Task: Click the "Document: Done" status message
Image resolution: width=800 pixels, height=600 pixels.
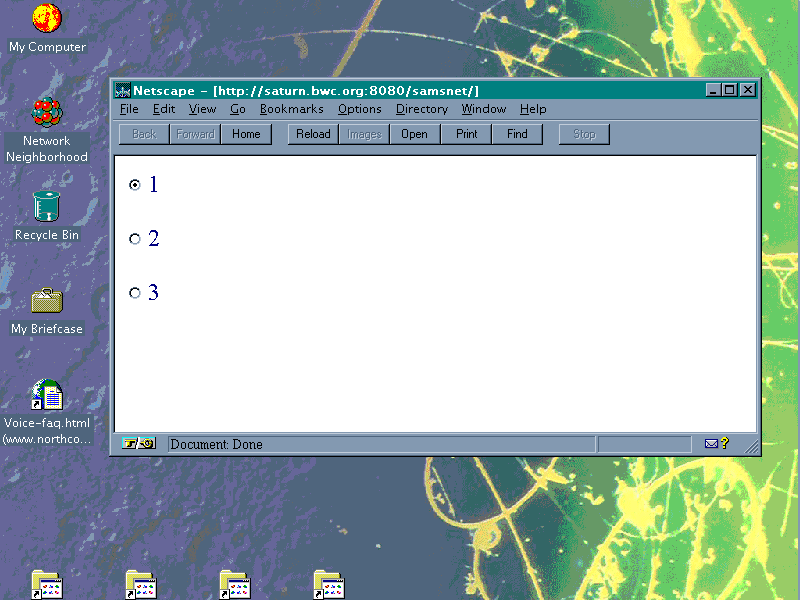Action: 216,444
